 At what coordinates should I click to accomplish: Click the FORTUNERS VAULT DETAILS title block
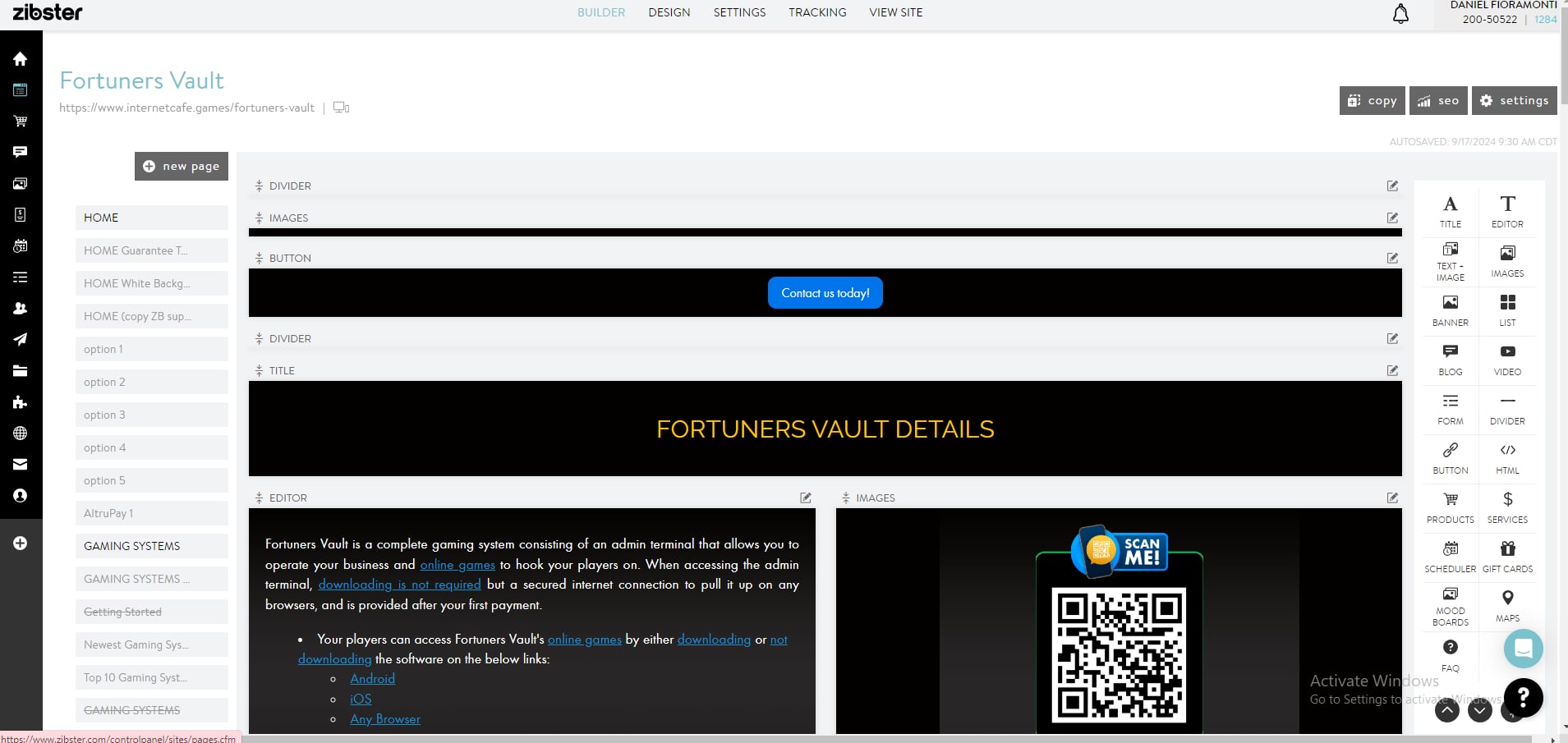click(825, 429)
